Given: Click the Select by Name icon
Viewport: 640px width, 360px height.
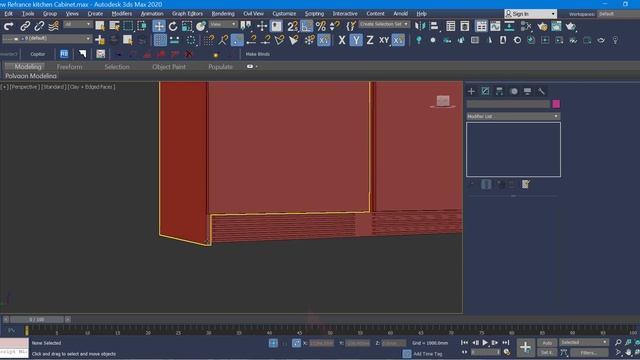Looking at the screenshot, I should (x=114, y=27).
